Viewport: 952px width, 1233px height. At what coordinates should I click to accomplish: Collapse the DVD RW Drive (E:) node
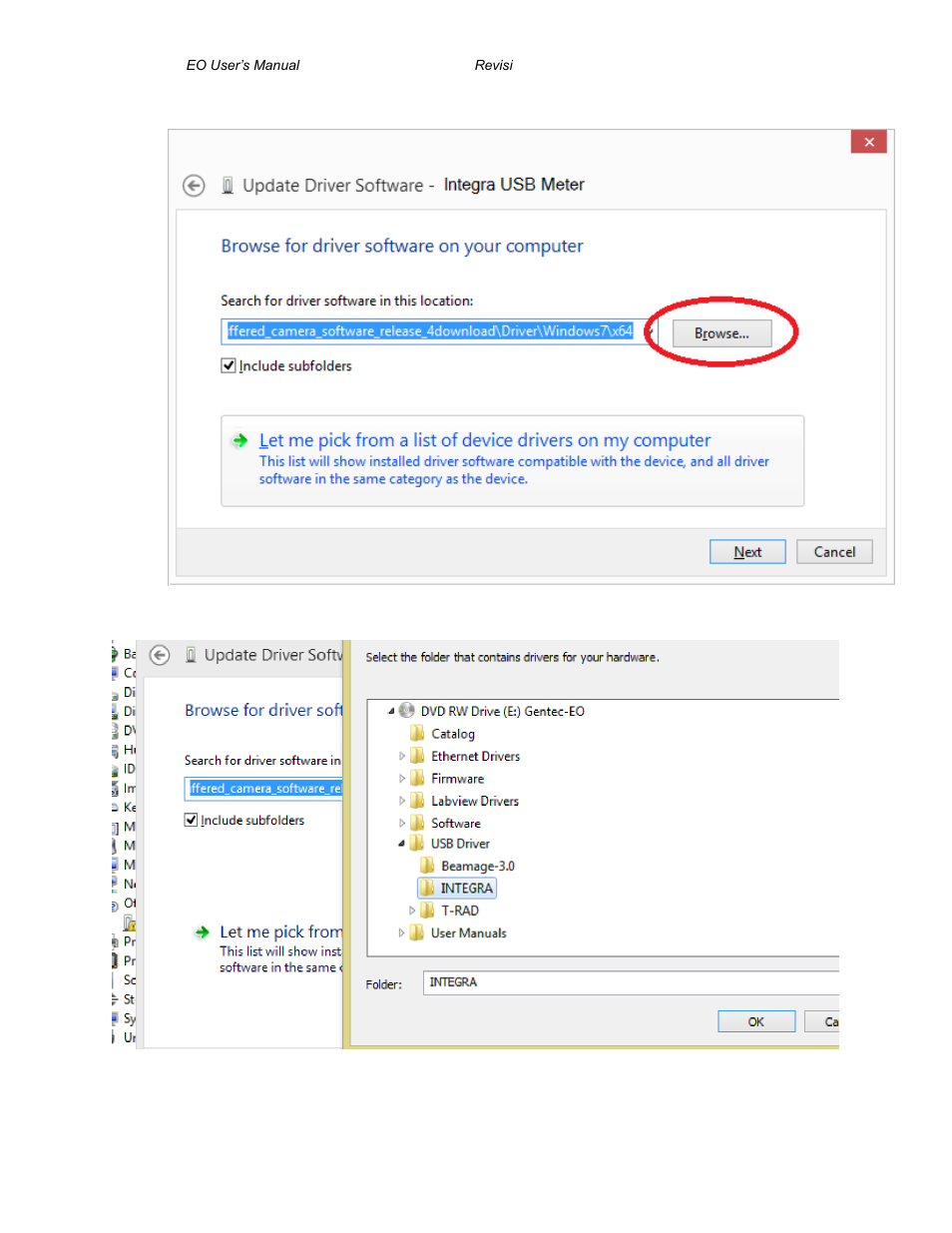coord(391,711)
